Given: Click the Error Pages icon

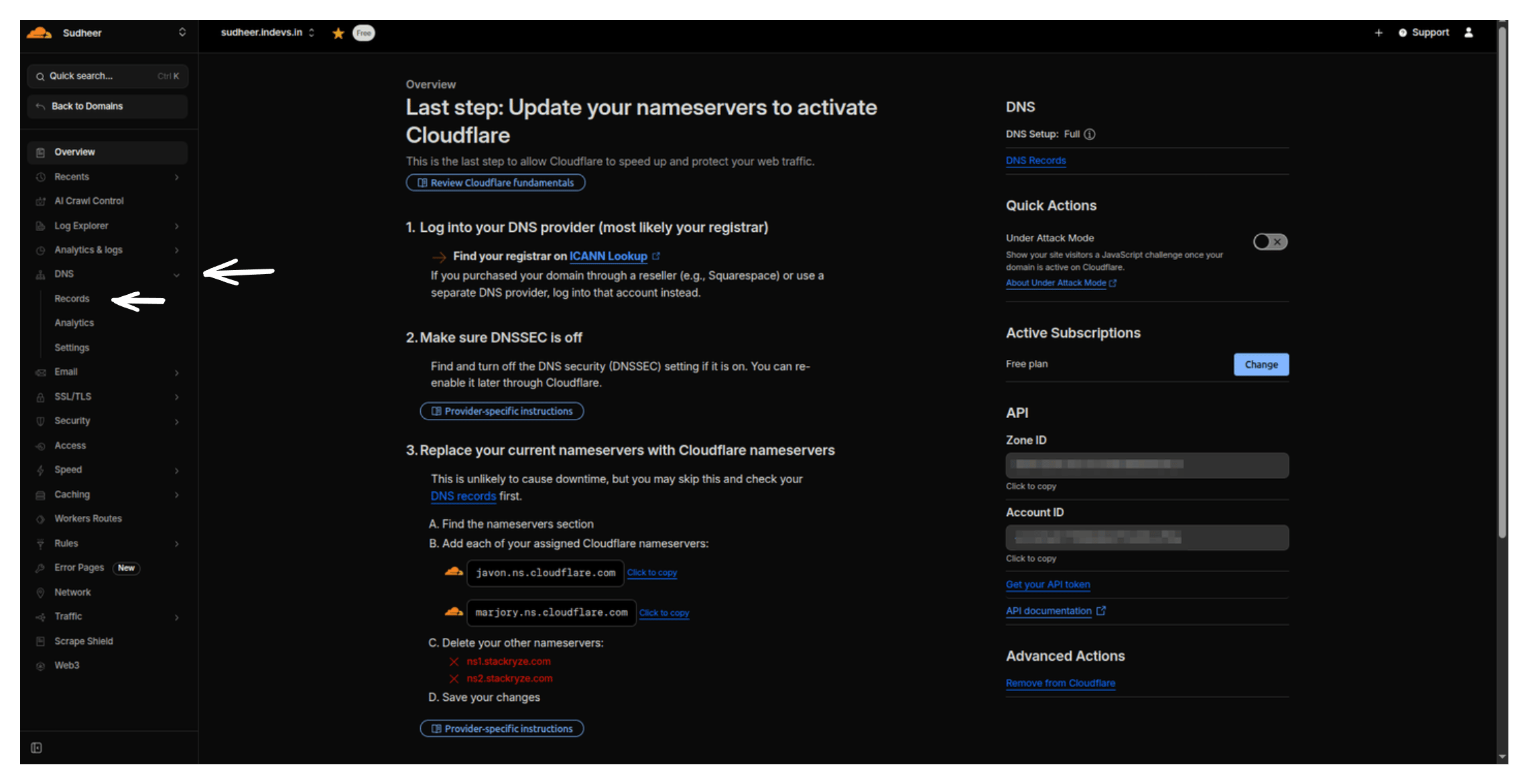Looking at the screenshot, I should 40,568.
